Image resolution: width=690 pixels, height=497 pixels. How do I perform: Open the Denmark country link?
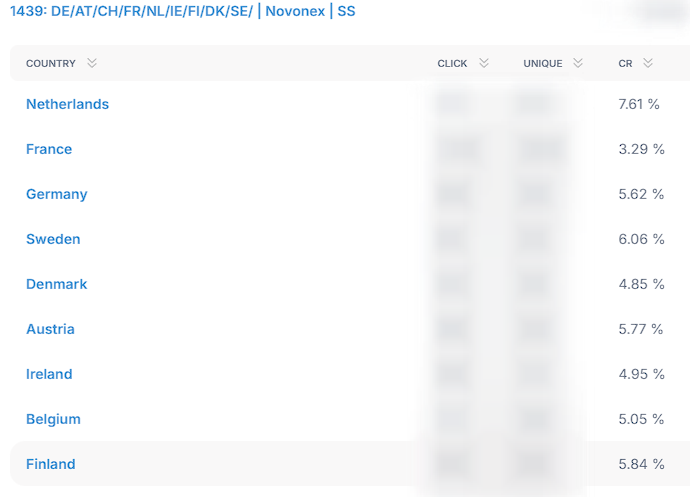(x=57, y=284)
